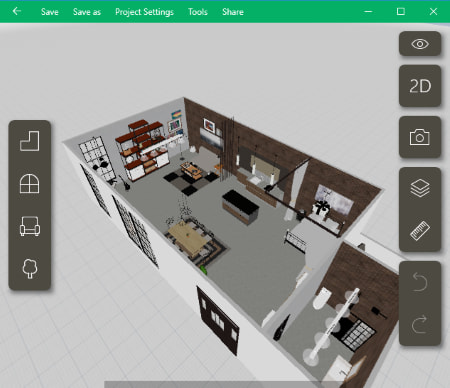Select the toilet in the bathroom

(322, 298)
